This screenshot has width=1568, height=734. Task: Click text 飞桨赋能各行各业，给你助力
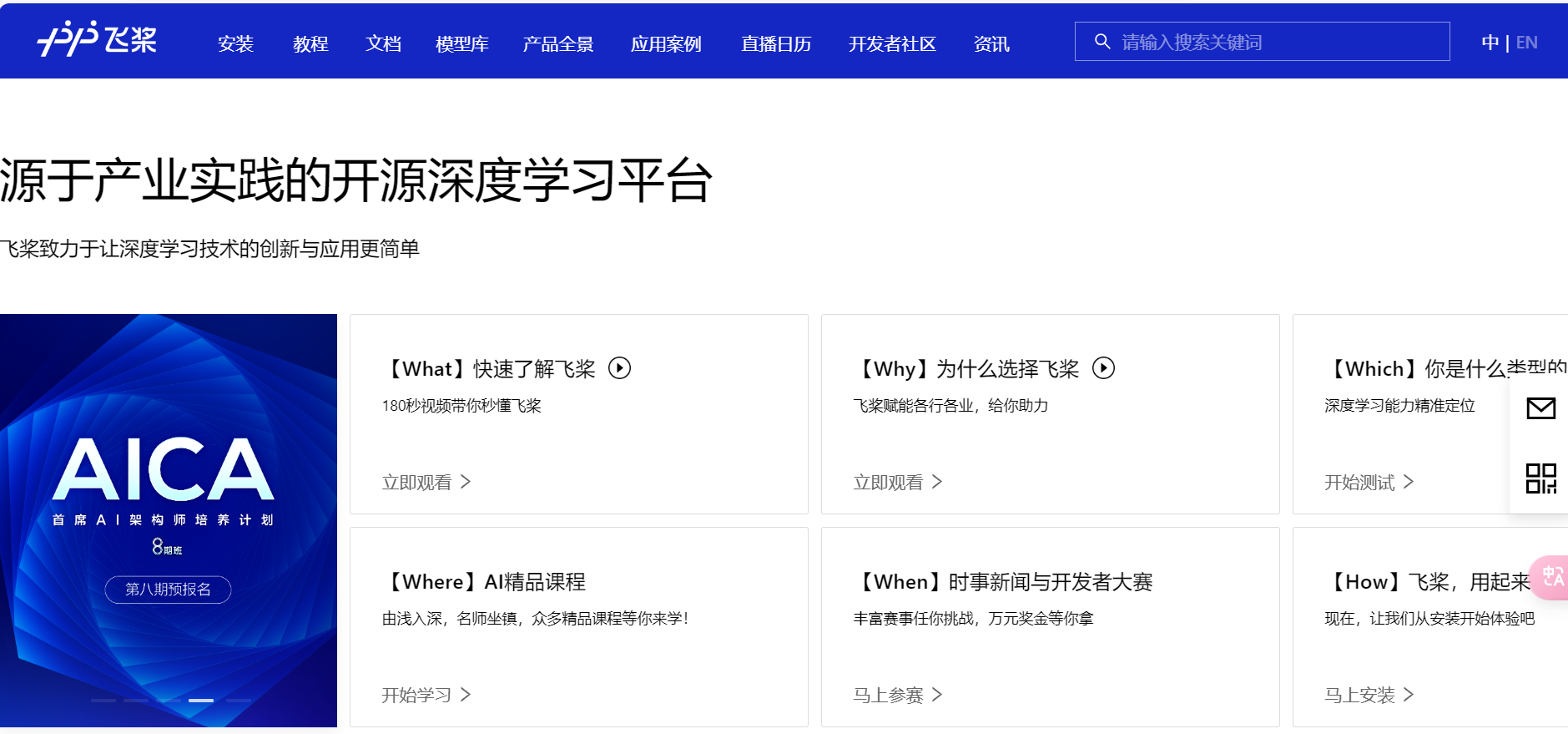(x=950, y=406)
